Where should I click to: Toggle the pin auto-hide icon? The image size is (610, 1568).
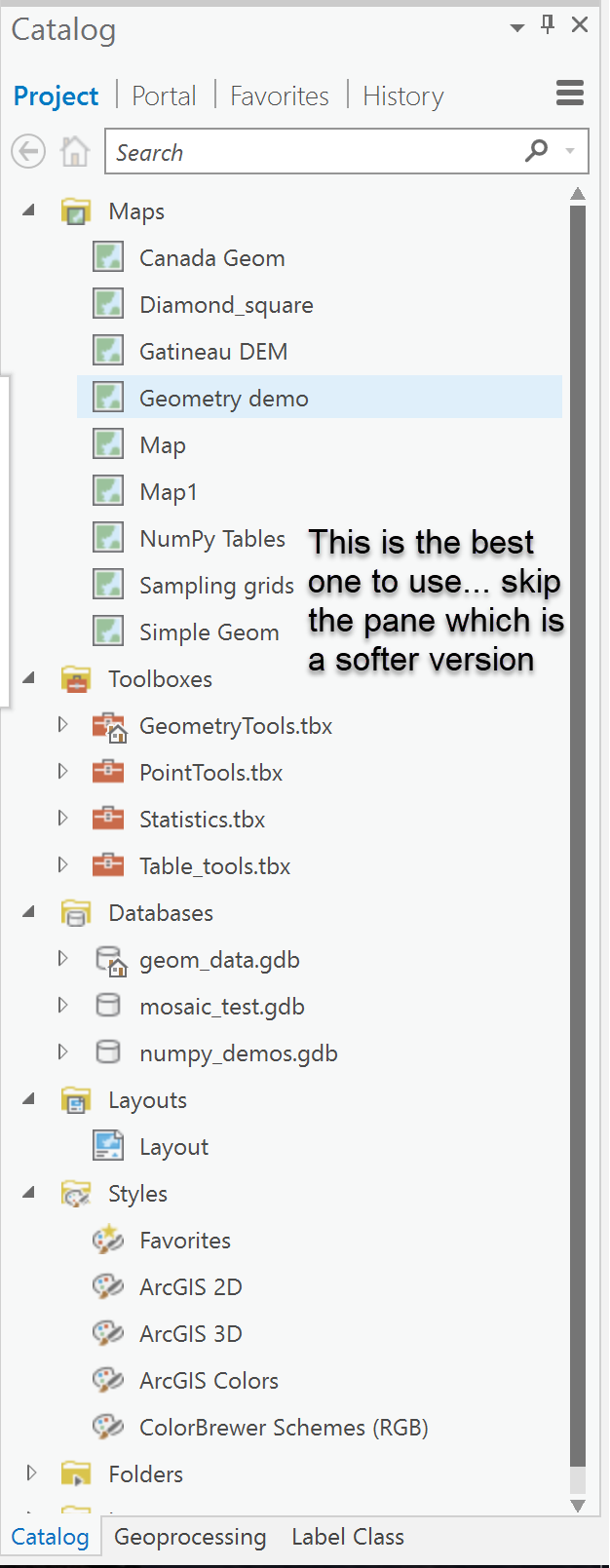(548, 25)
